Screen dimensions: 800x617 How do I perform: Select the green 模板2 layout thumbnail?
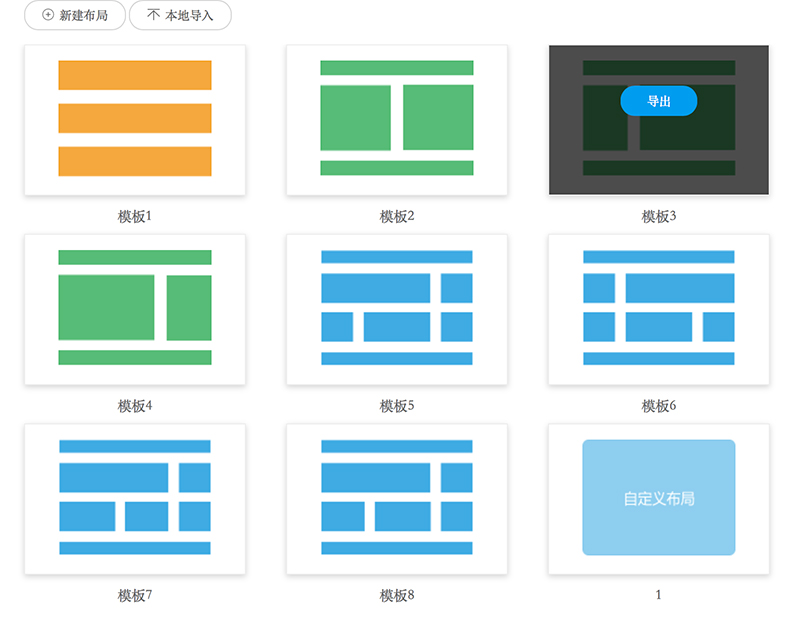tap(397, 120)
